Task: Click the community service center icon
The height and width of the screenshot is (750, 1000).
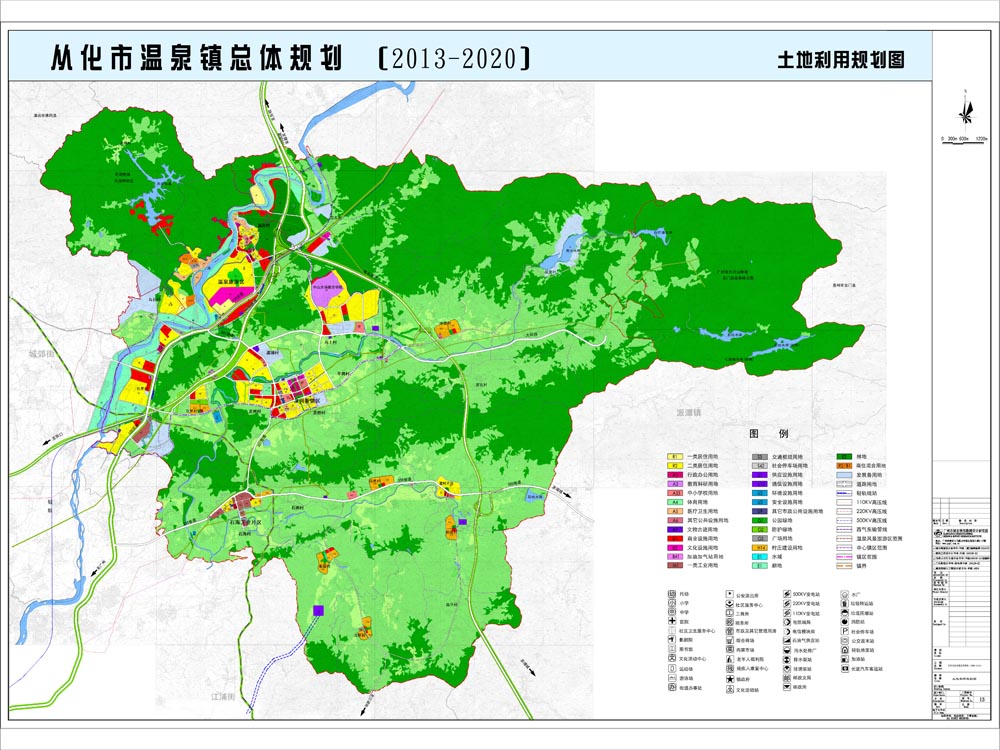Action: (730, 604)
